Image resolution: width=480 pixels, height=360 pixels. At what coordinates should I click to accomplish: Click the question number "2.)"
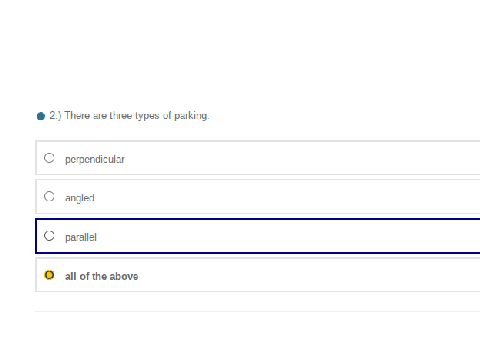55,116
